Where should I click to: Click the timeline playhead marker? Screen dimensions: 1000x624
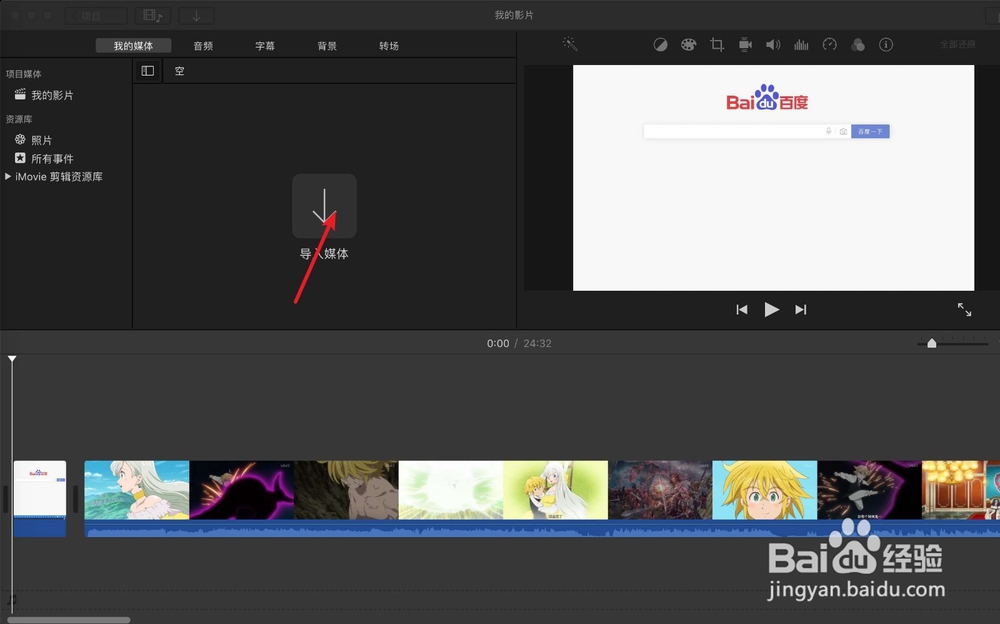point(12,359)
